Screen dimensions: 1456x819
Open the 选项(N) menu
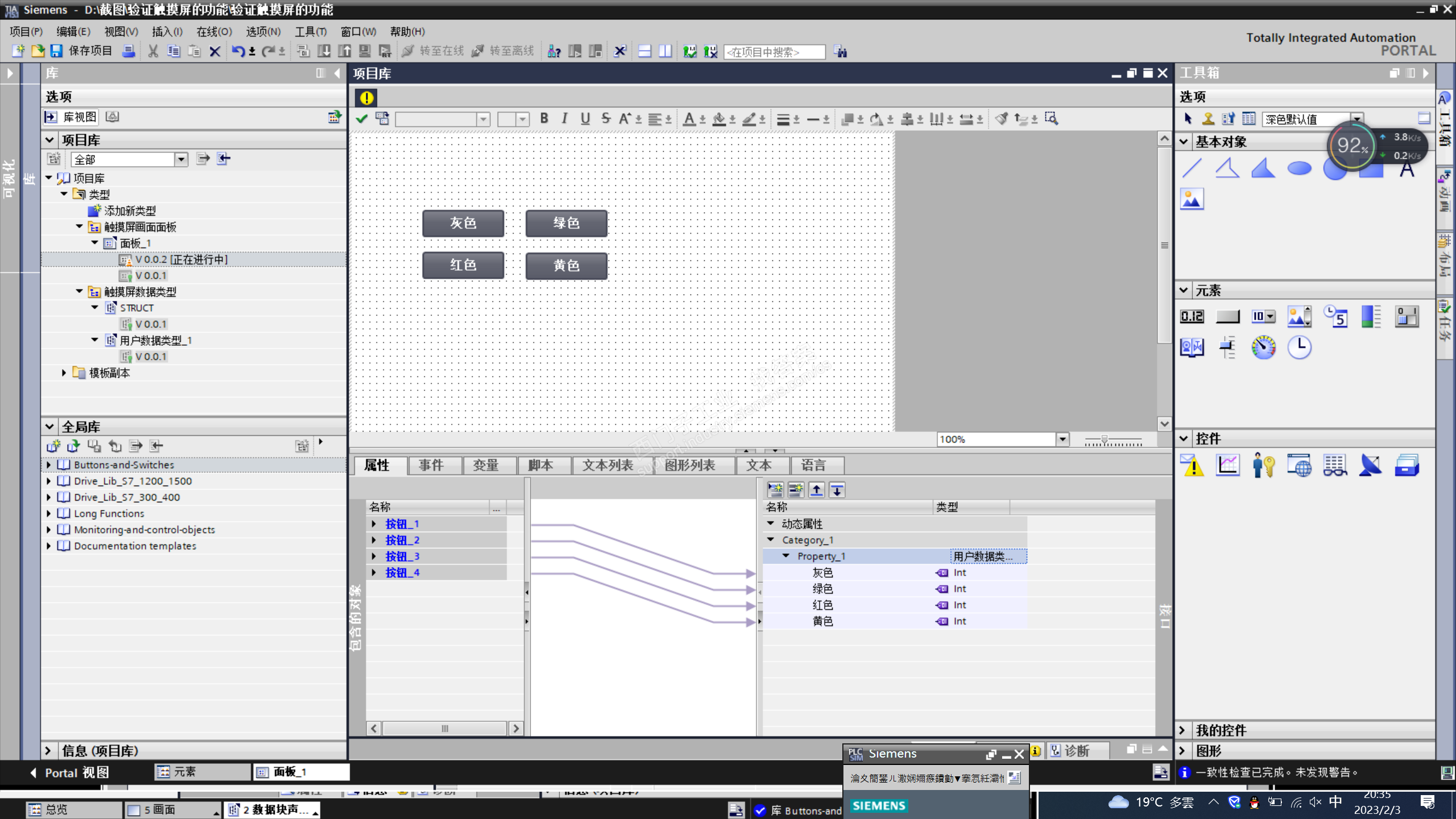coord(263,31)
